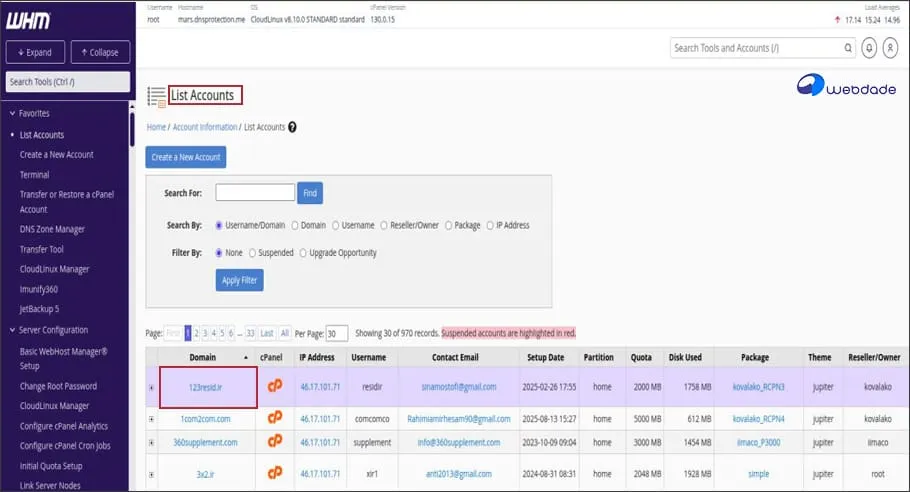This screenshot has width=910, height=492.
Task: Go to Account Information breadcrumb
Action: pos(205,127)
